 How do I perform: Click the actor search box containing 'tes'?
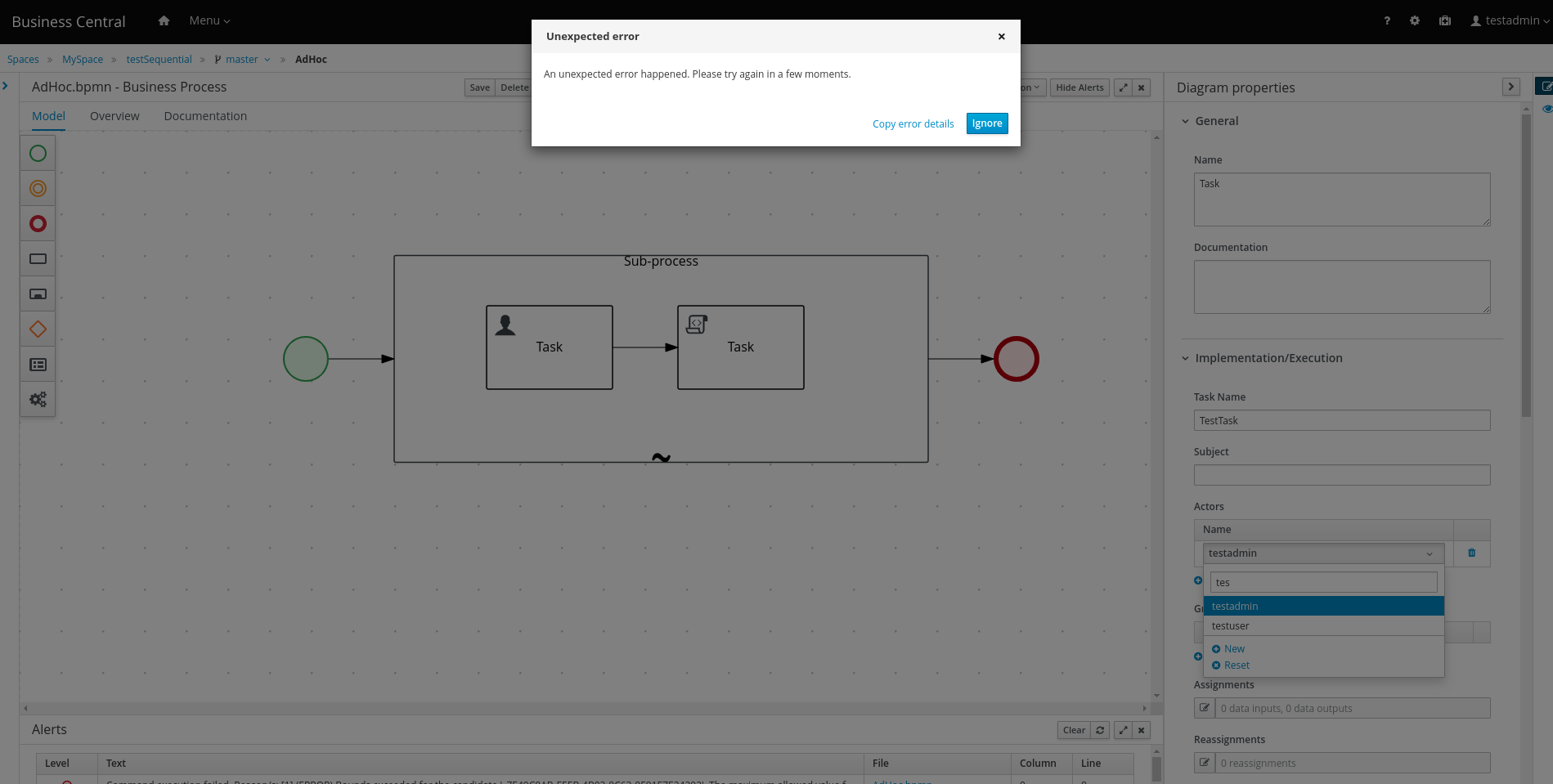coord(1323,582)
